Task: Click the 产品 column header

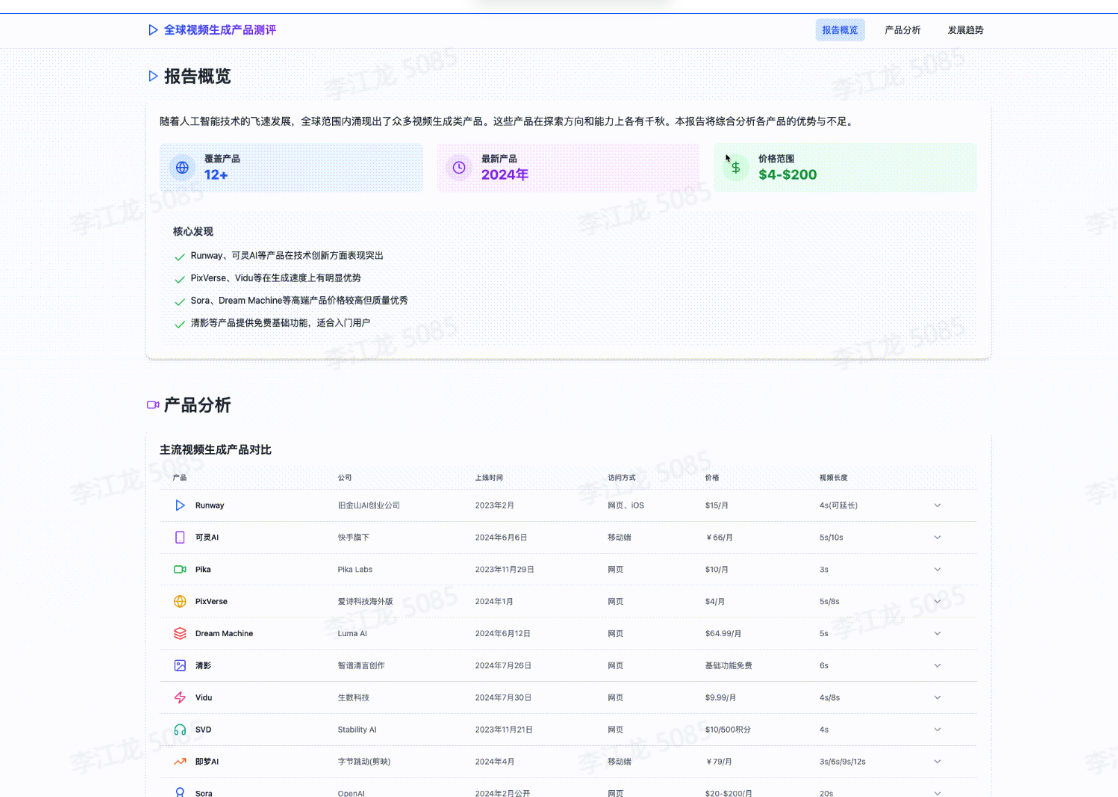Action: tap(180, 478)
